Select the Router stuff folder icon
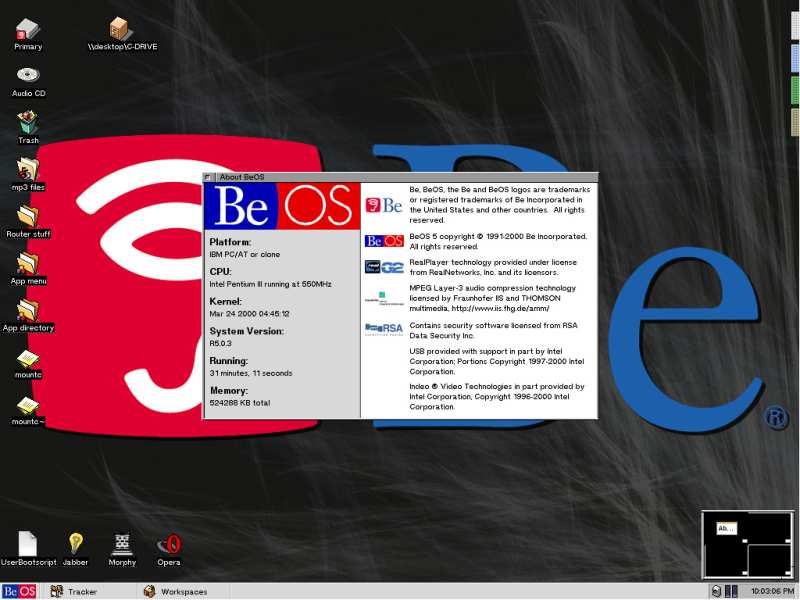 pyautogui.click(x=28, y=216)
